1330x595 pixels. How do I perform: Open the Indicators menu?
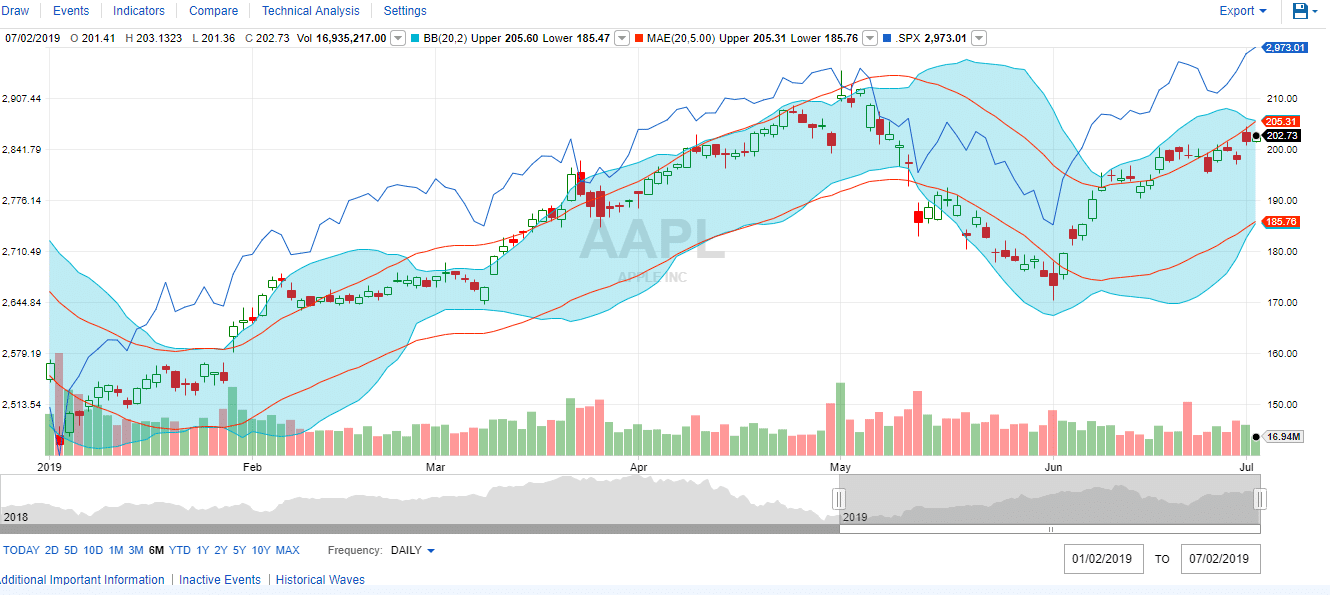pos(139,11)
